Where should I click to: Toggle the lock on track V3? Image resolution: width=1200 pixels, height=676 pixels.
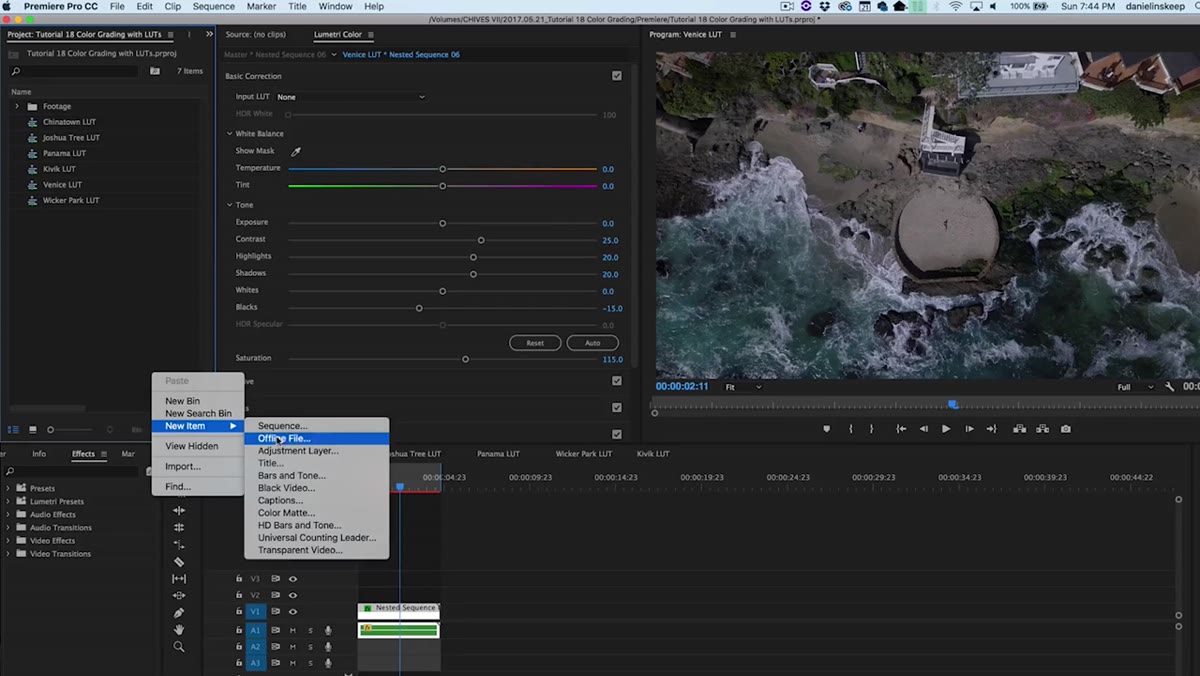pos(239,579)
